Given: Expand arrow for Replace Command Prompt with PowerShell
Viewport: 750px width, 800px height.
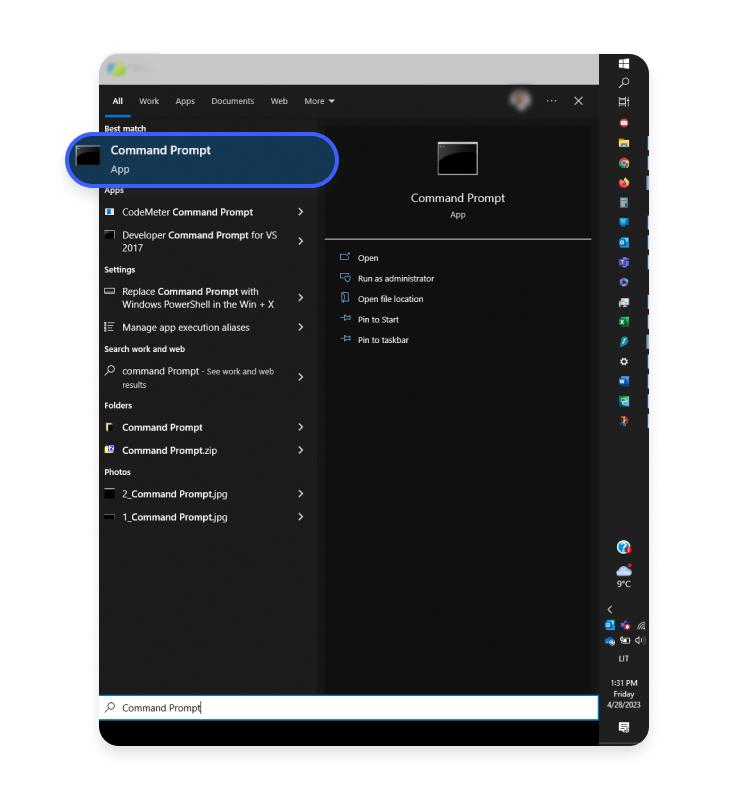Looking at the screenshot, I should pyautogui.click(x=301, y=297).
